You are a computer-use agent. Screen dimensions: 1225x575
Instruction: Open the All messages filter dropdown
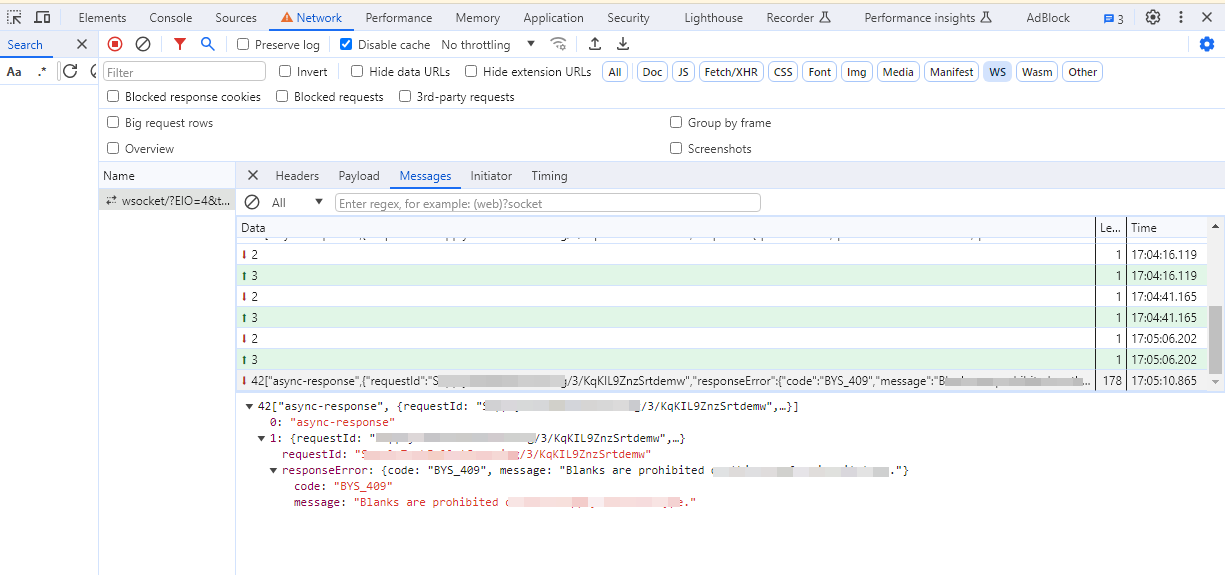pyautogui.click(x=297, y=202)
